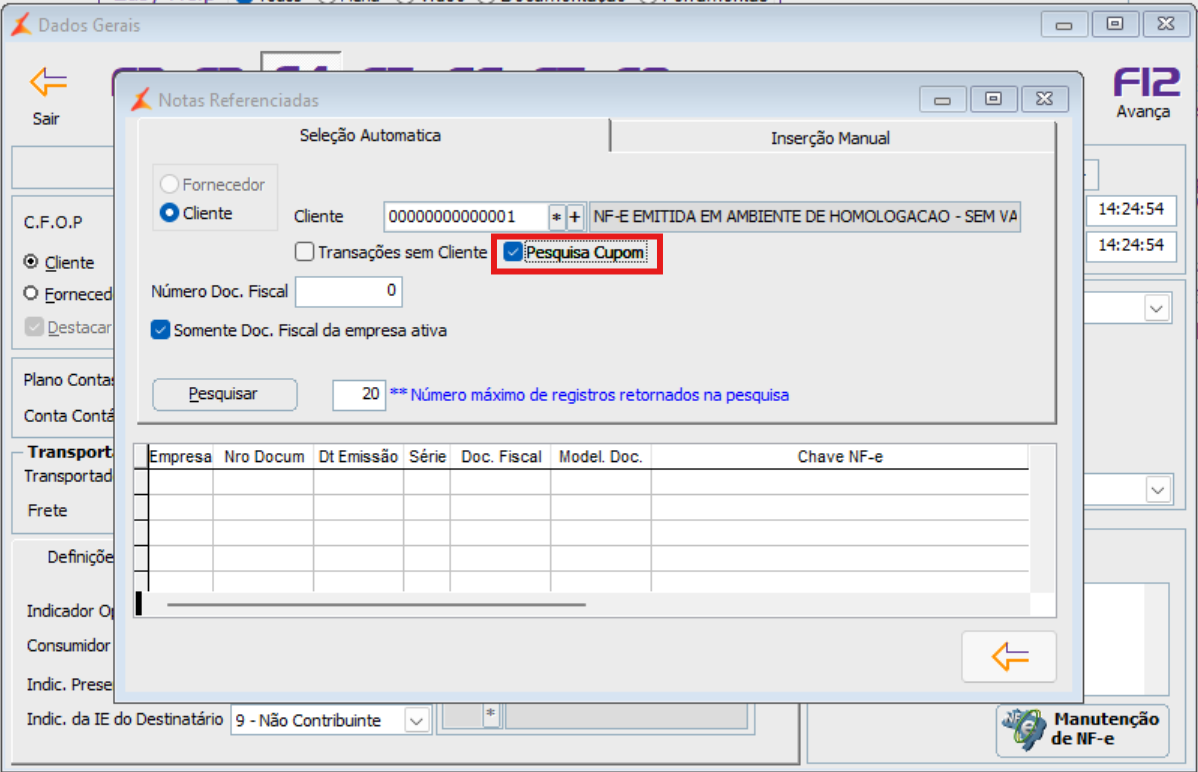1198x772 pixels.
Task: Minimize the Notas Referenciadas window
Action: pos(942,99)
